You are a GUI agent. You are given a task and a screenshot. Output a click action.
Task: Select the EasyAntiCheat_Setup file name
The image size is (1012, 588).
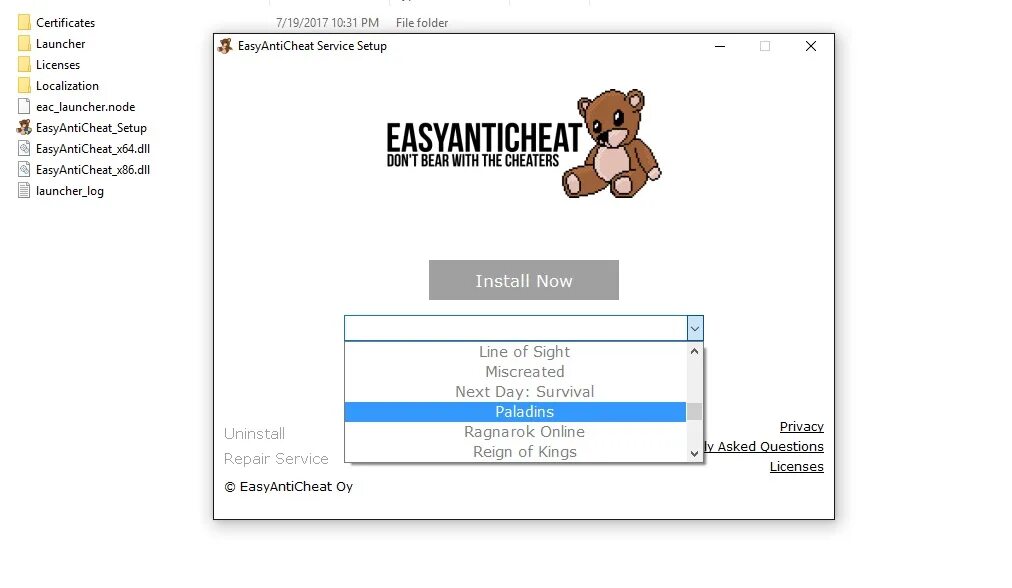point(91,128)
